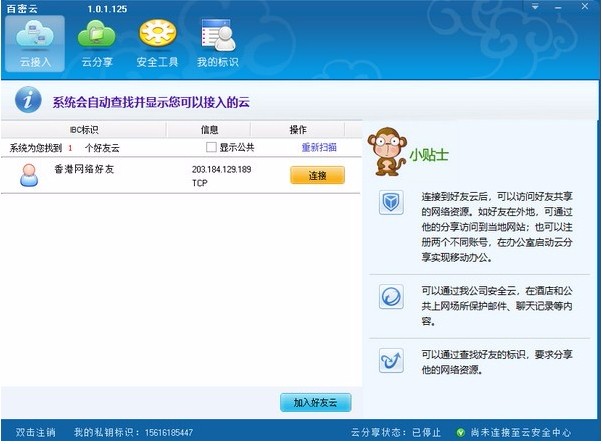Screen dimensions: 603x444
Task: Click the green status check icon
Action: (x=460, y=432)
